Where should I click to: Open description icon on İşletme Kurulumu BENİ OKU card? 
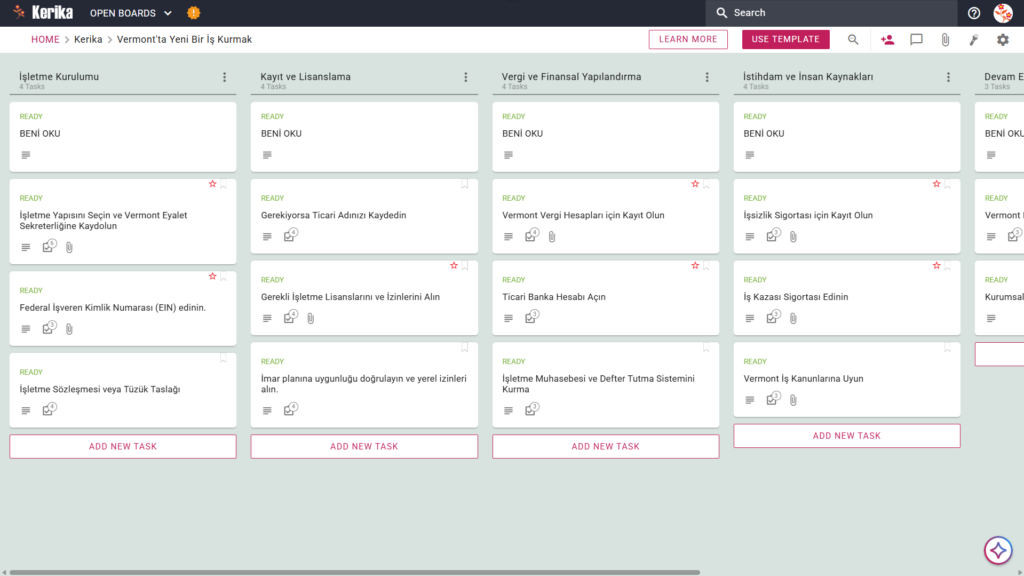click(25, 155)
